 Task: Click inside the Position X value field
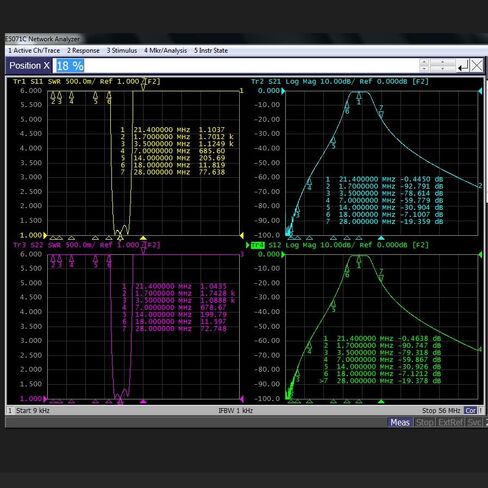[235, 66]
